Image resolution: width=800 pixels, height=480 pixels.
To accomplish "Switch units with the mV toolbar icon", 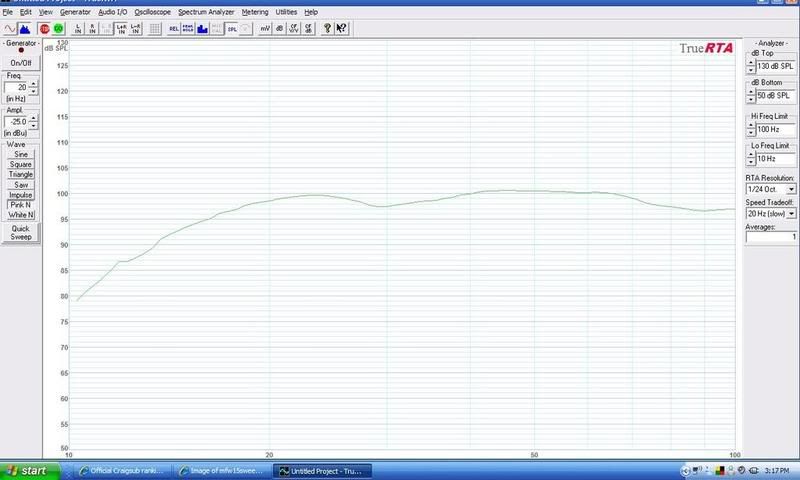I will click(265, 29).
